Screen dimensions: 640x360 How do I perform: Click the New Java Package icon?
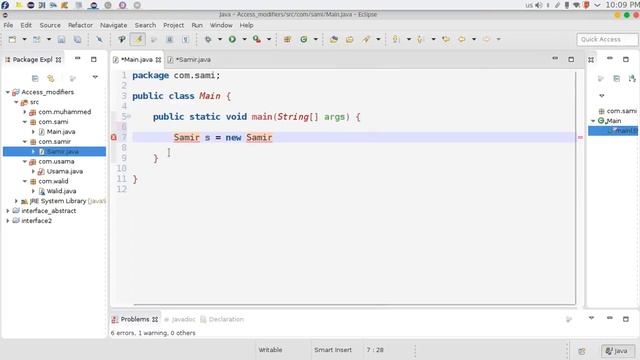click(x=287, y=40)
